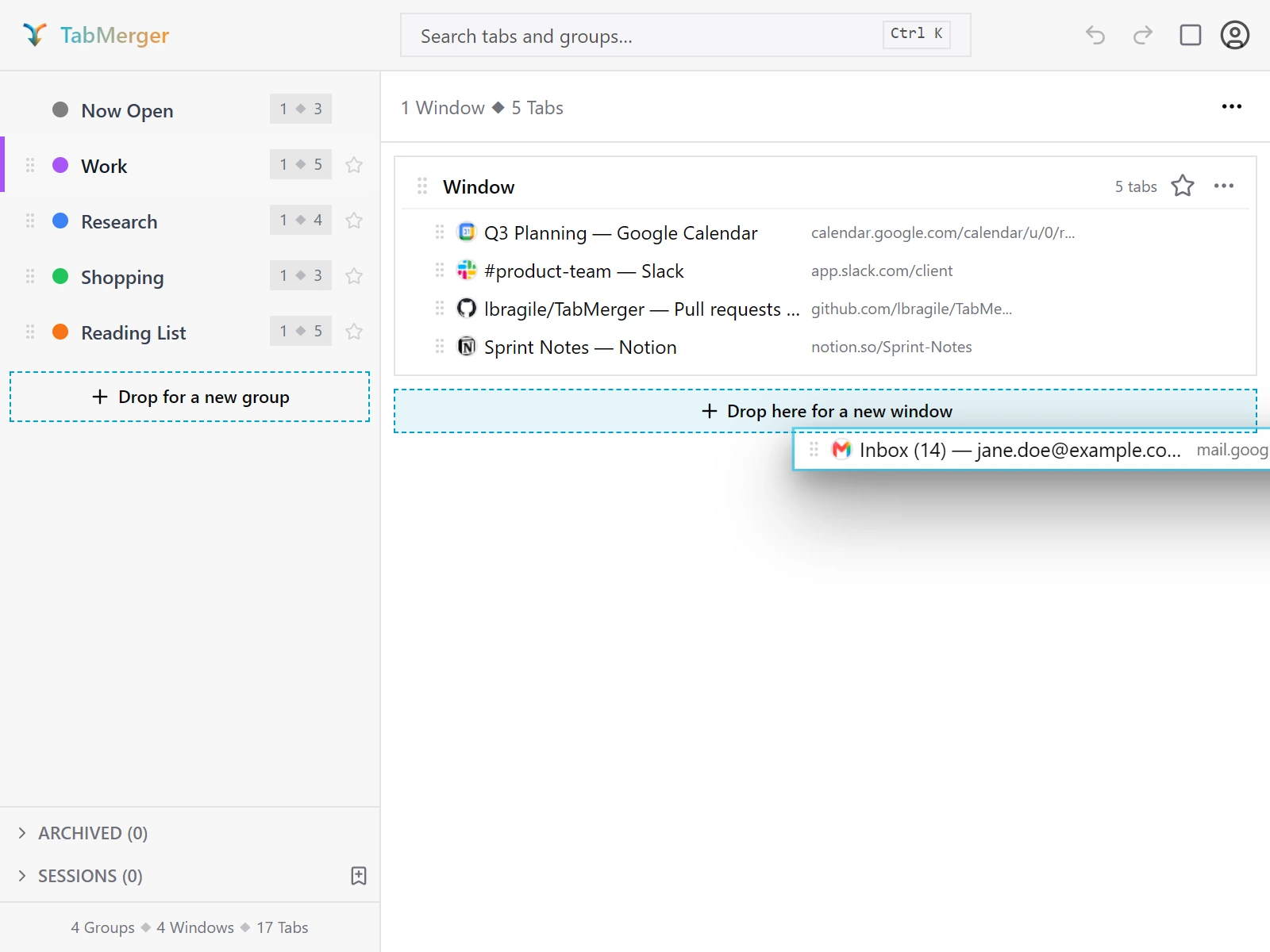Click the undo arrow icon

coord(1095,35)
